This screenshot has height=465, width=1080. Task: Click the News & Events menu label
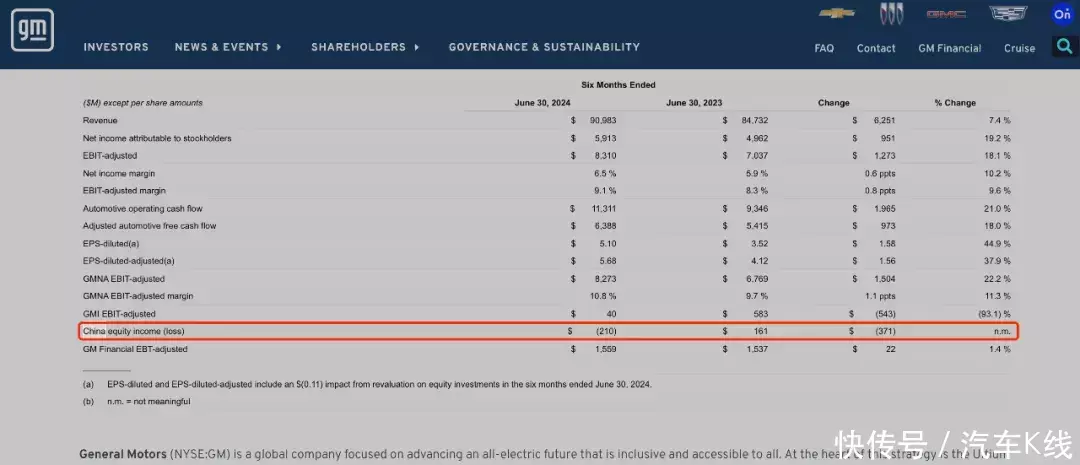(x=221, y=47)
